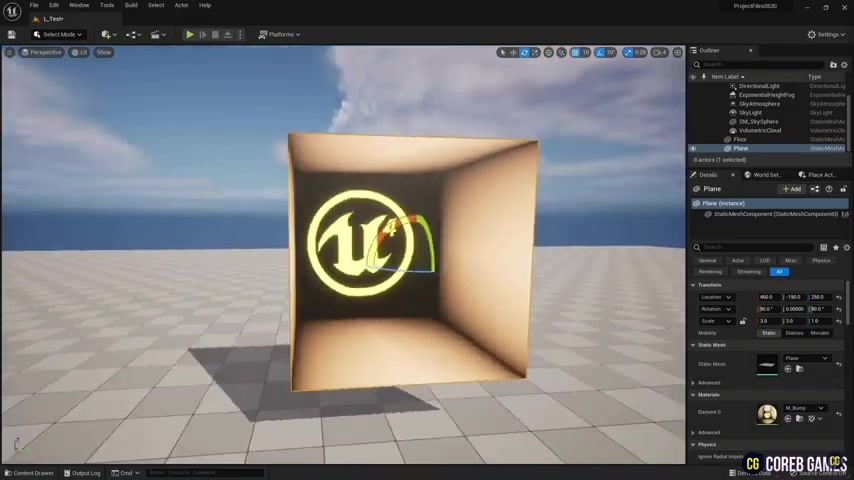Open the viewport options hamburger menu

pyautogui.click(x=9, y=52)
